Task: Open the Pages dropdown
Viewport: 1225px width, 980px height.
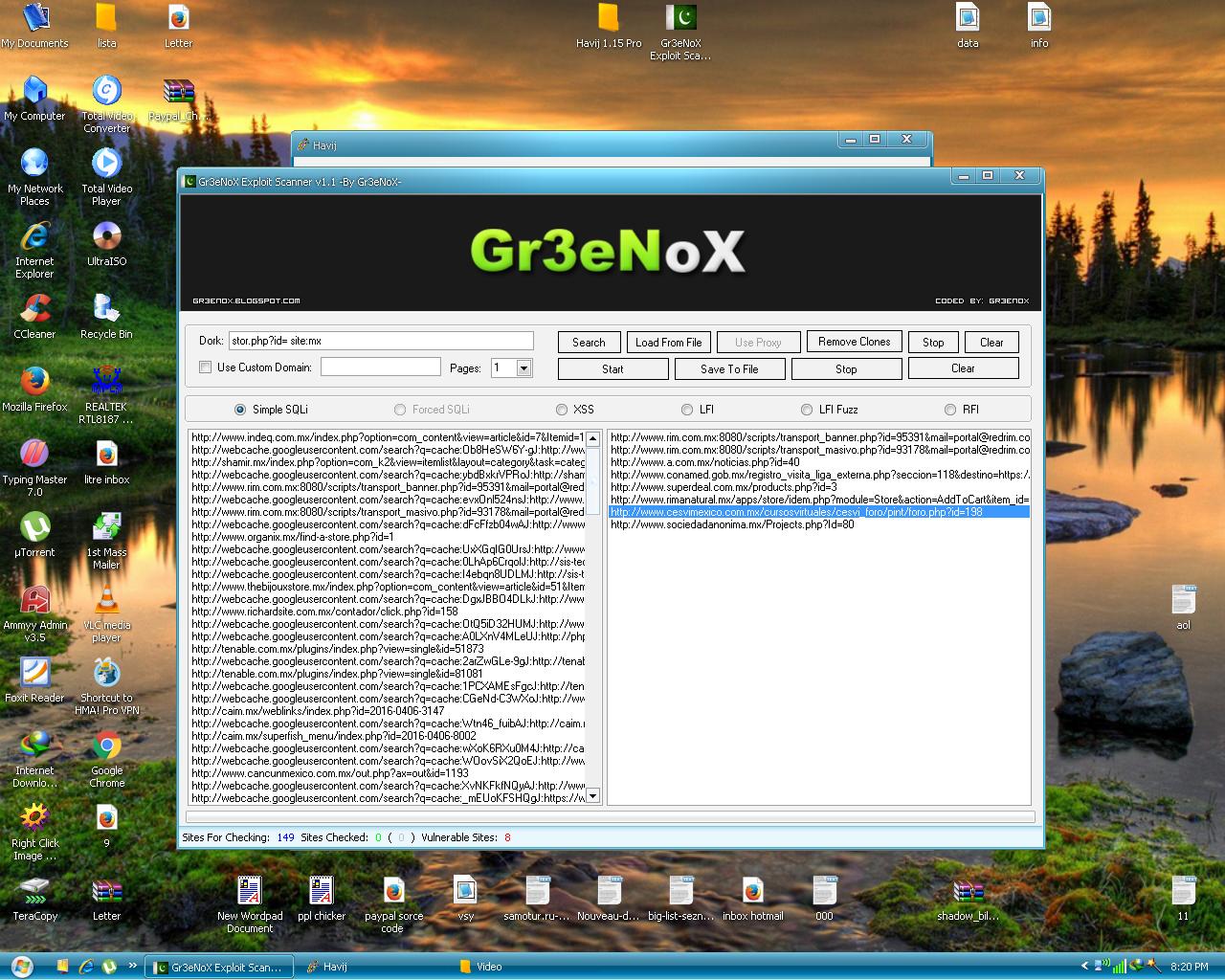Action: (523, 367)
